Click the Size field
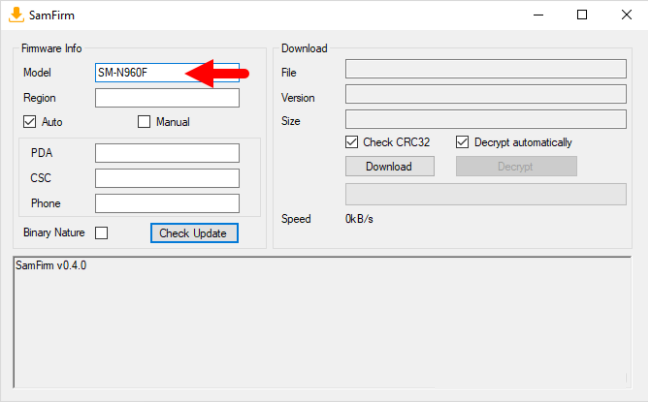 click(486, 119)
